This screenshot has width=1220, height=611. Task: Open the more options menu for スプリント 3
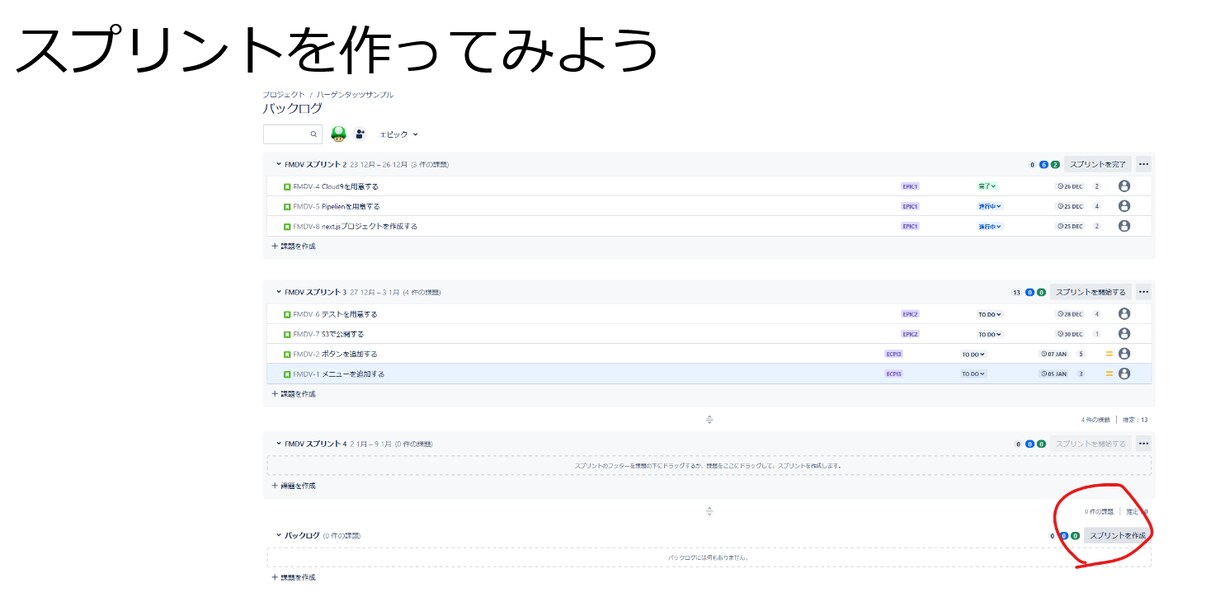pyautogui.click(x=1143, y=292)
